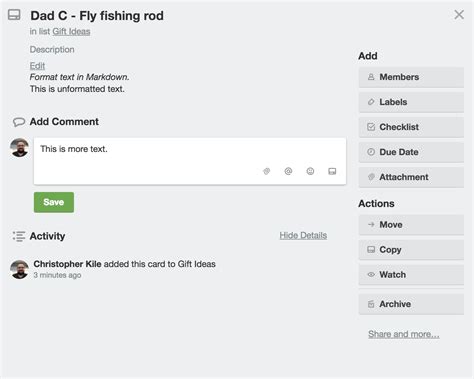Open the Due Date picker
The width and height of the screenshot is (474, 379).
(411, 152)
